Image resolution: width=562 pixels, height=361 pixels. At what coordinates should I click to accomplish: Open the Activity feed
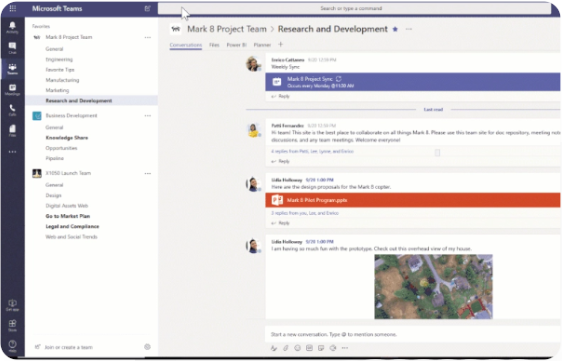click(x=12, y=27)
